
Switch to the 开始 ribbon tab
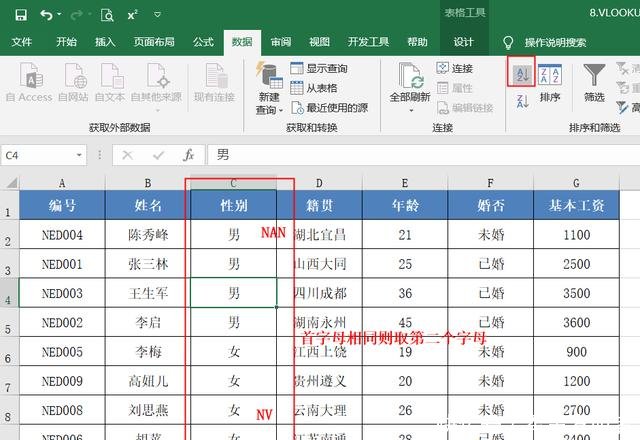coord(66,42)
